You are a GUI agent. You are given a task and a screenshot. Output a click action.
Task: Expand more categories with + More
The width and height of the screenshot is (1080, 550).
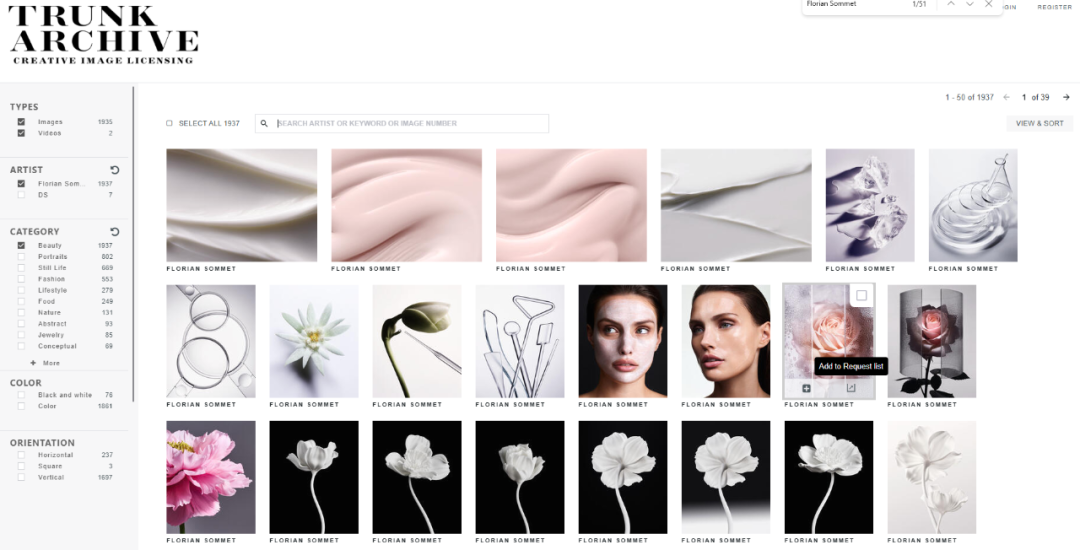[45, 363]
